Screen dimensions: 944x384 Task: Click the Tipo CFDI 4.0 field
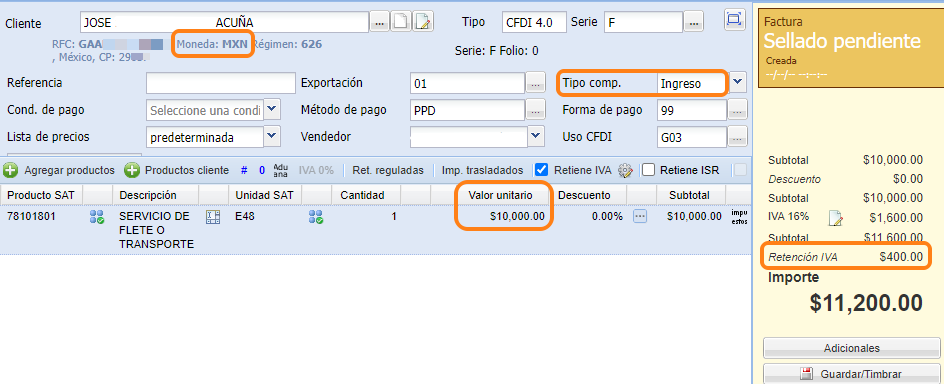click(534, 22)
